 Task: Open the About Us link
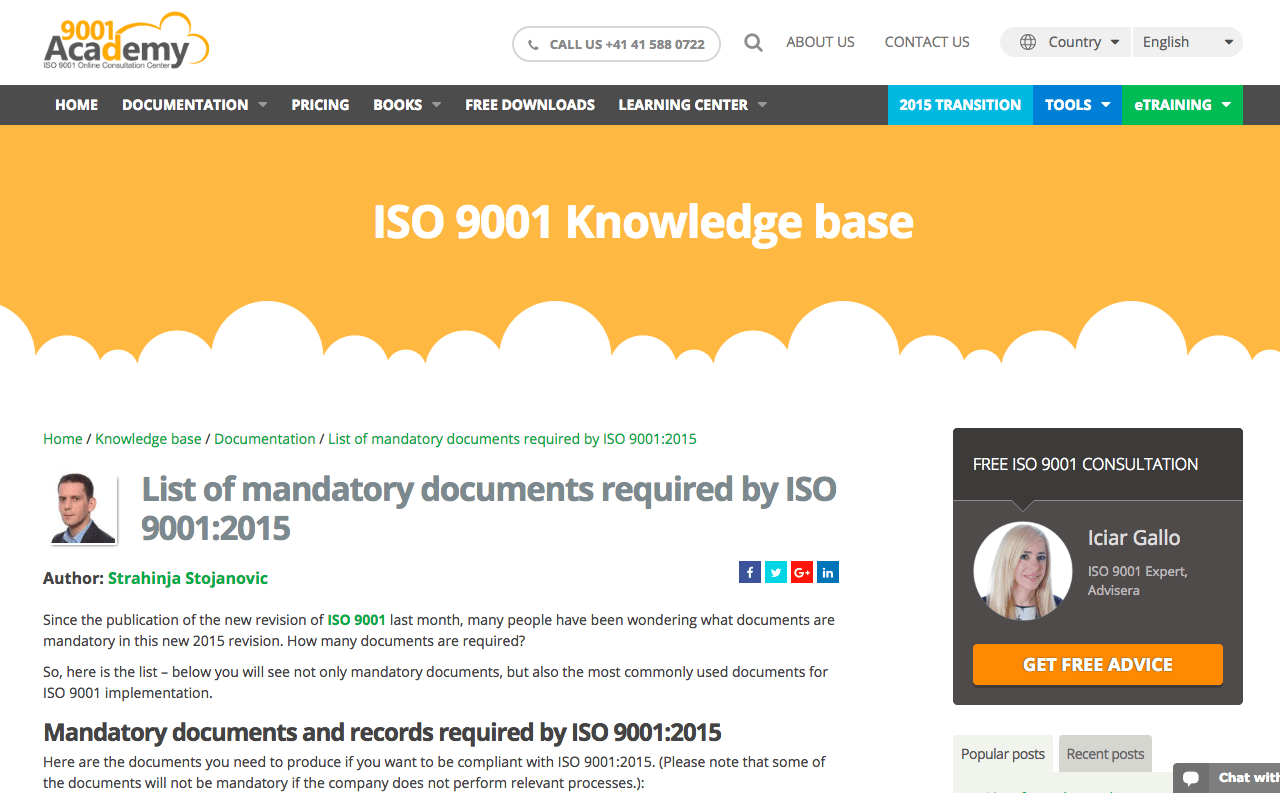pos(820,42)
